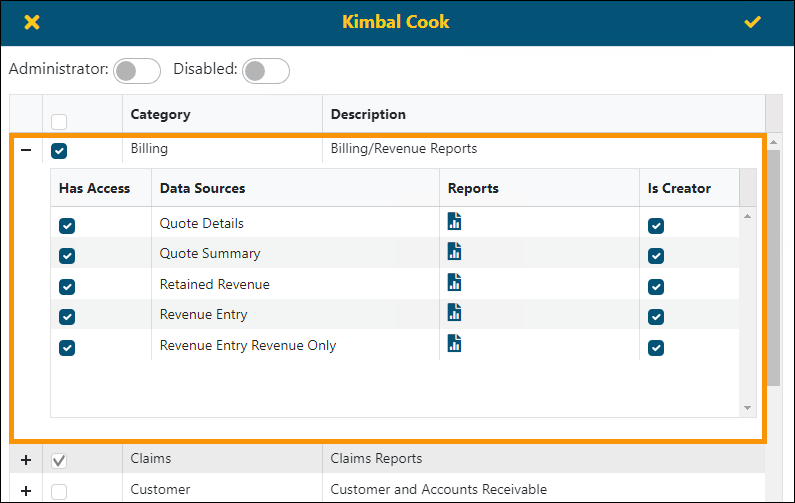Select the Revenue Entry Revenue Only data source
The image size is (795, 503).
[x=248, y=345]
